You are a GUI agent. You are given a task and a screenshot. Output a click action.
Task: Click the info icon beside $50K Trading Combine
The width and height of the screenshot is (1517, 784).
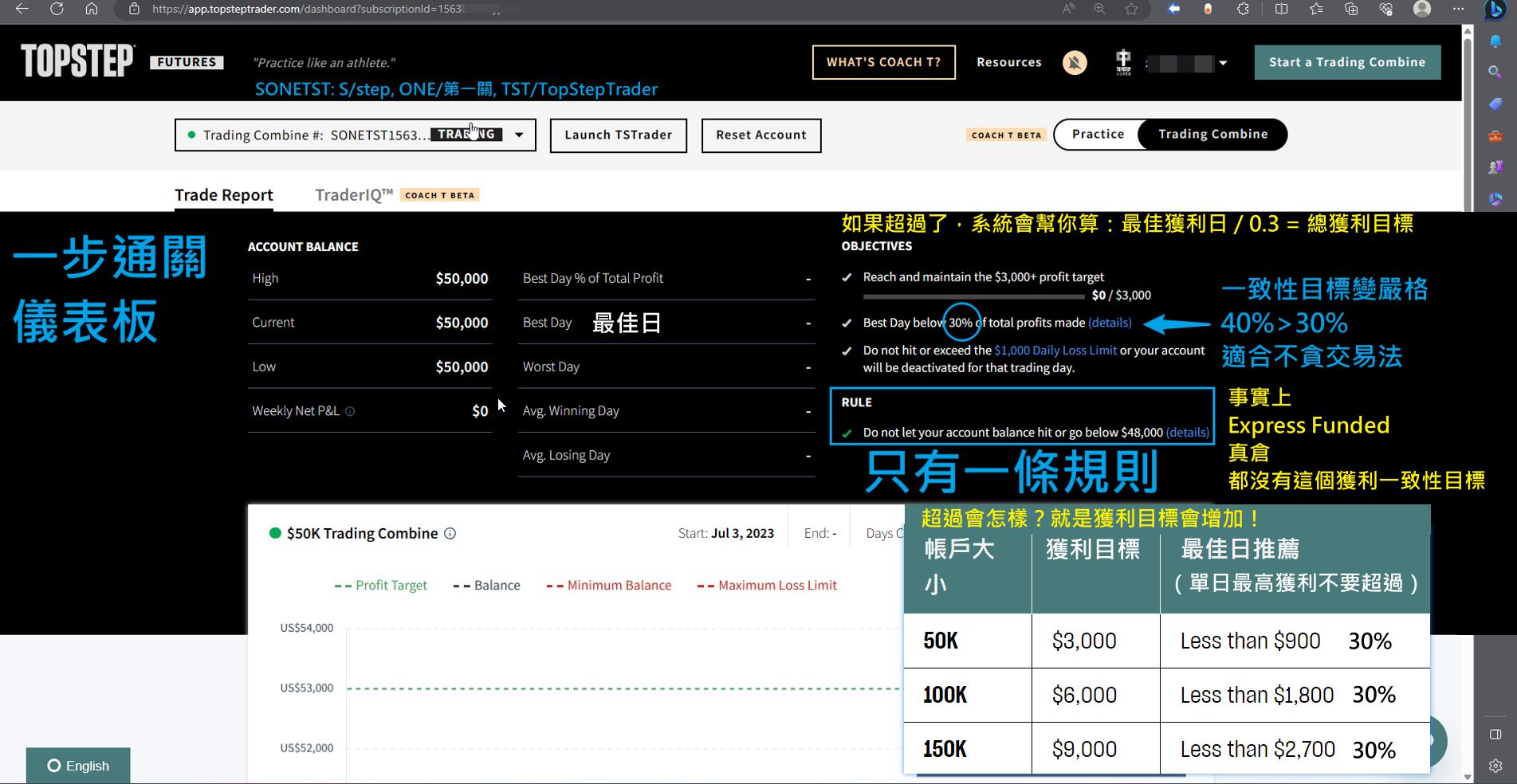[x=450, y=534]
